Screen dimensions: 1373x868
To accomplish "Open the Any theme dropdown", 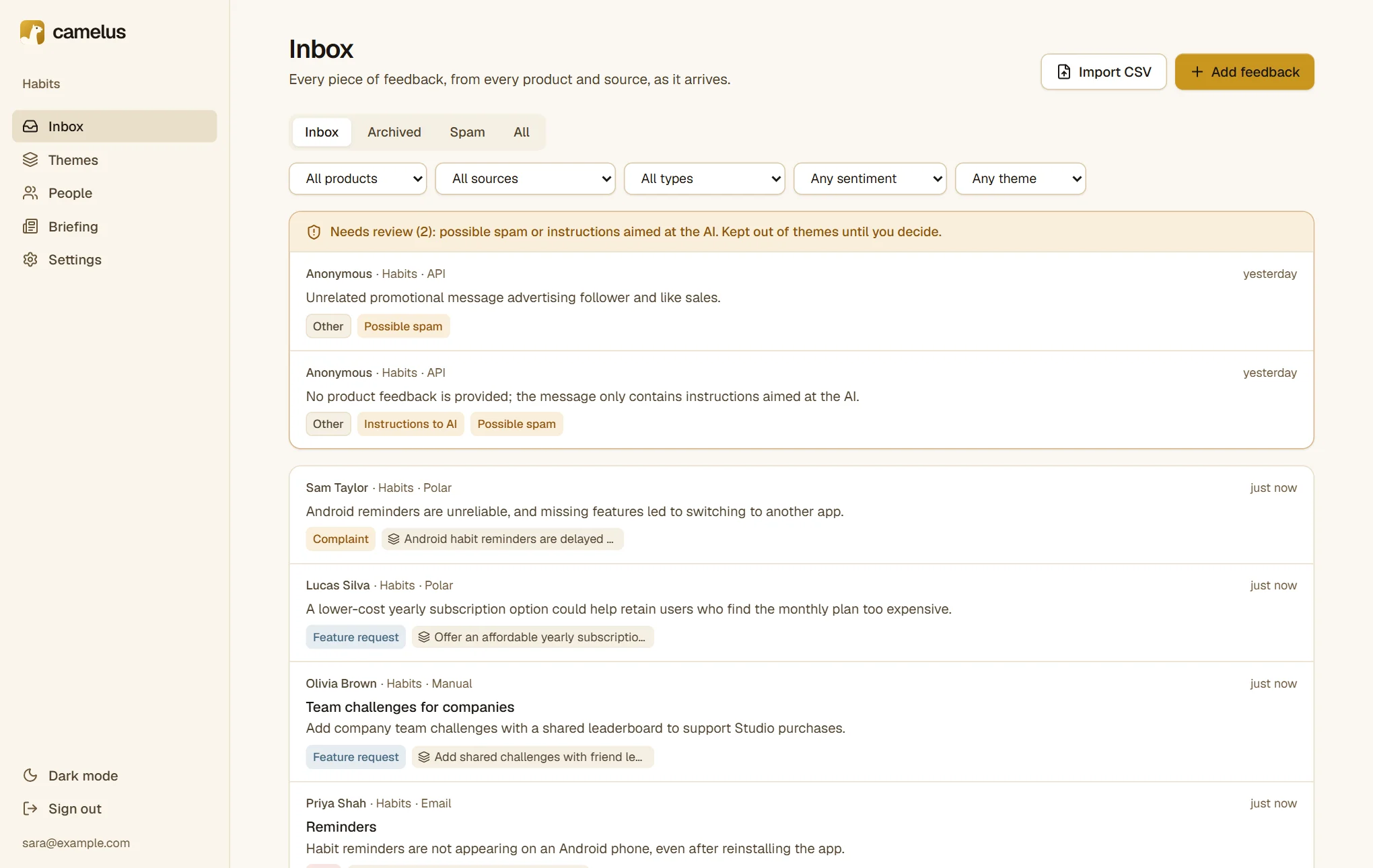I will click(1020, 179).
